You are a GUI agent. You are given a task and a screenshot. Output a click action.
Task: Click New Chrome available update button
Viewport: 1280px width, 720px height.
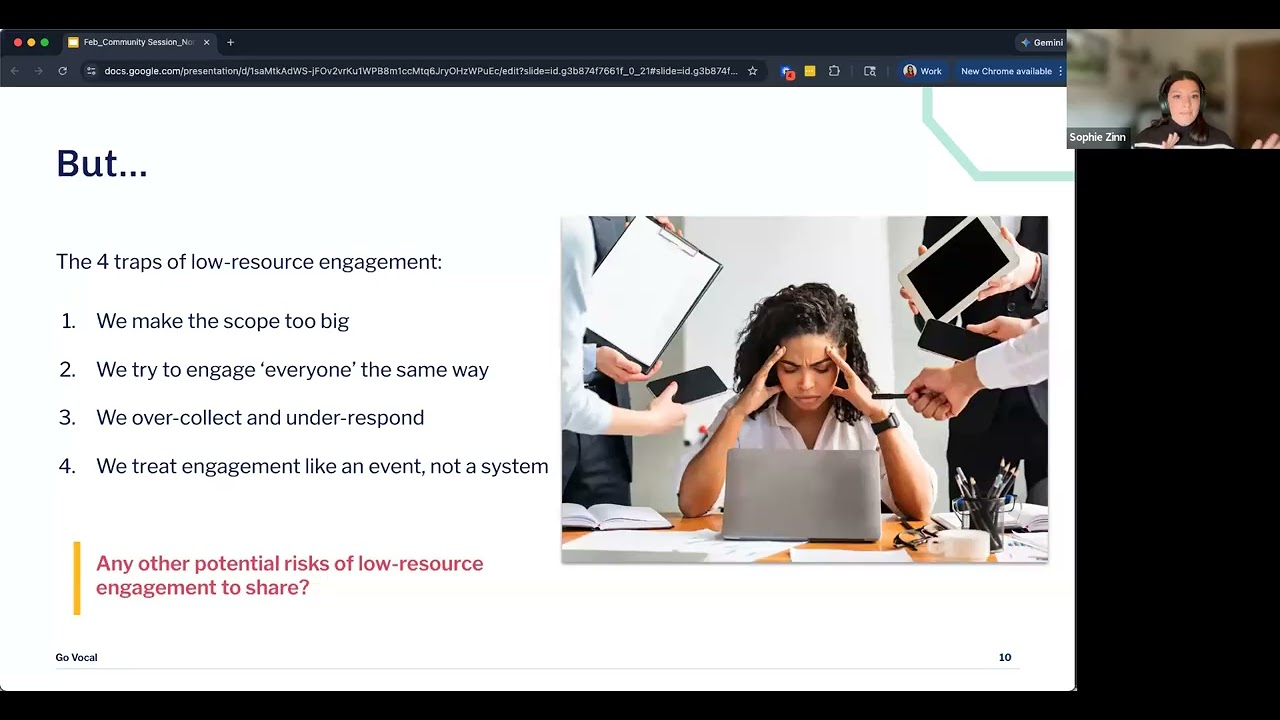pos(1006,71)
